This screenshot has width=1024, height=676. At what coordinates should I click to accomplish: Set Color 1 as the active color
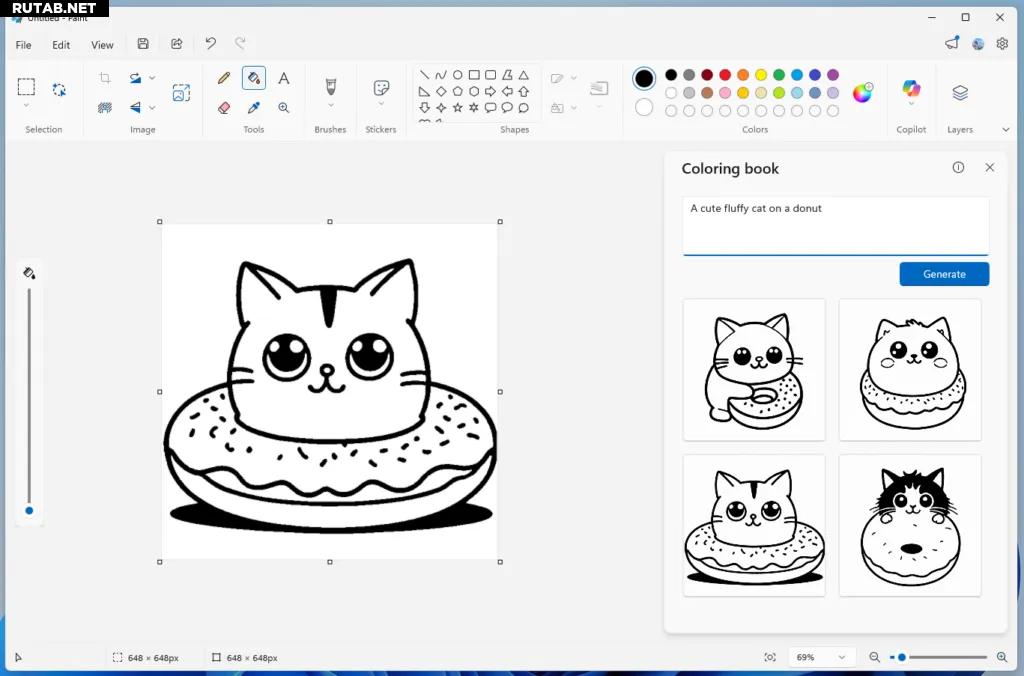point(644,79)
